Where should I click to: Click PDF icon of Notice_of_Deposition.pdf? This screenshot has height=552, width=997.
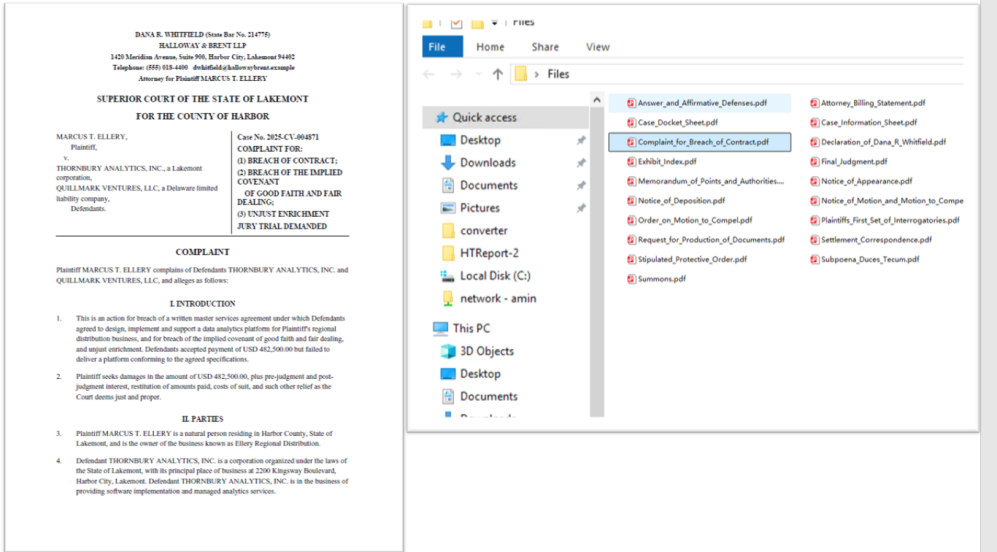pos(631,201)
